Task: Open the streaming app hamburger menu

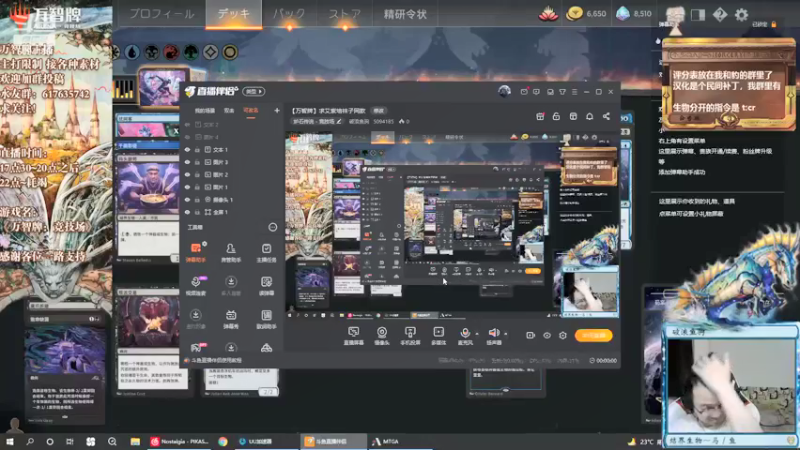Action: coord(574,92)
